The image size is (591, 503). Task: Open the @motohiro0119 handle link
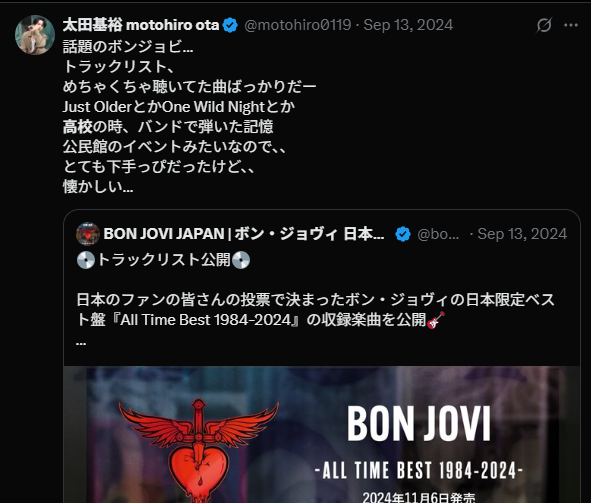tap(298, 25)
